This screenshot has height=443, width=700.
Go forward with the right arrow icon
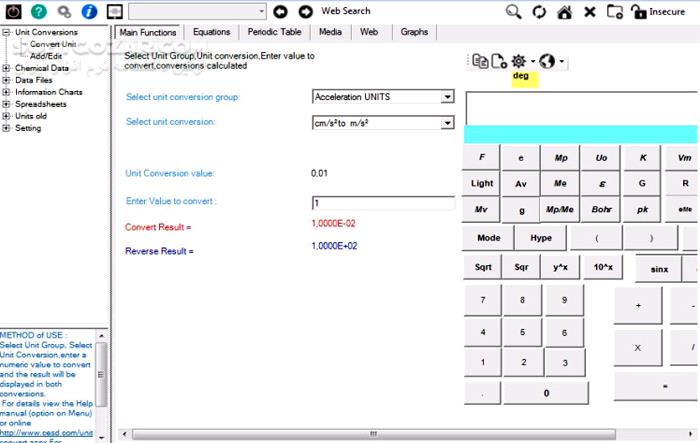[306, 12]
